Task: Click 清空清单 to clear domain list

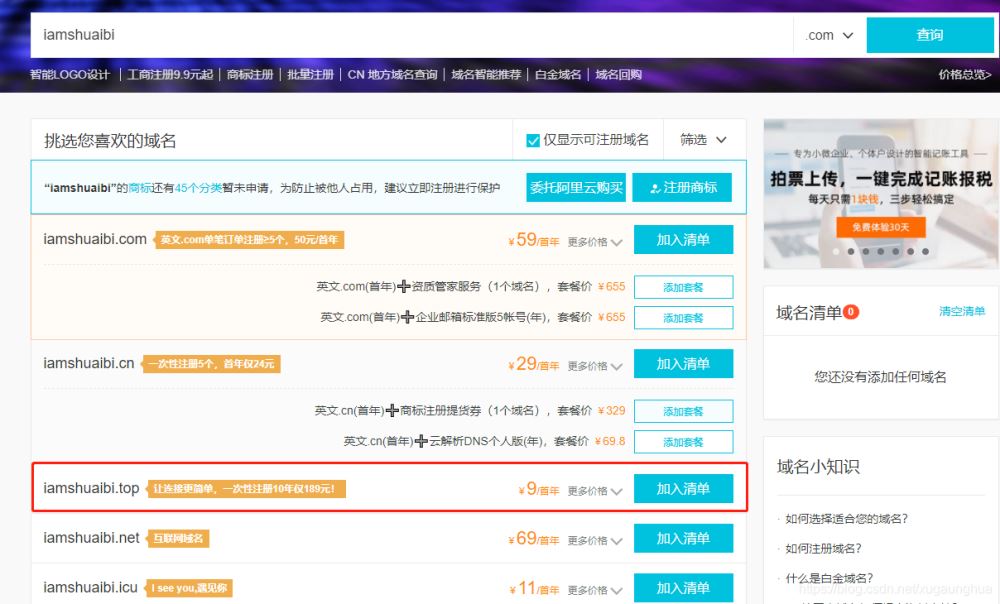Action: click(961, 312)
